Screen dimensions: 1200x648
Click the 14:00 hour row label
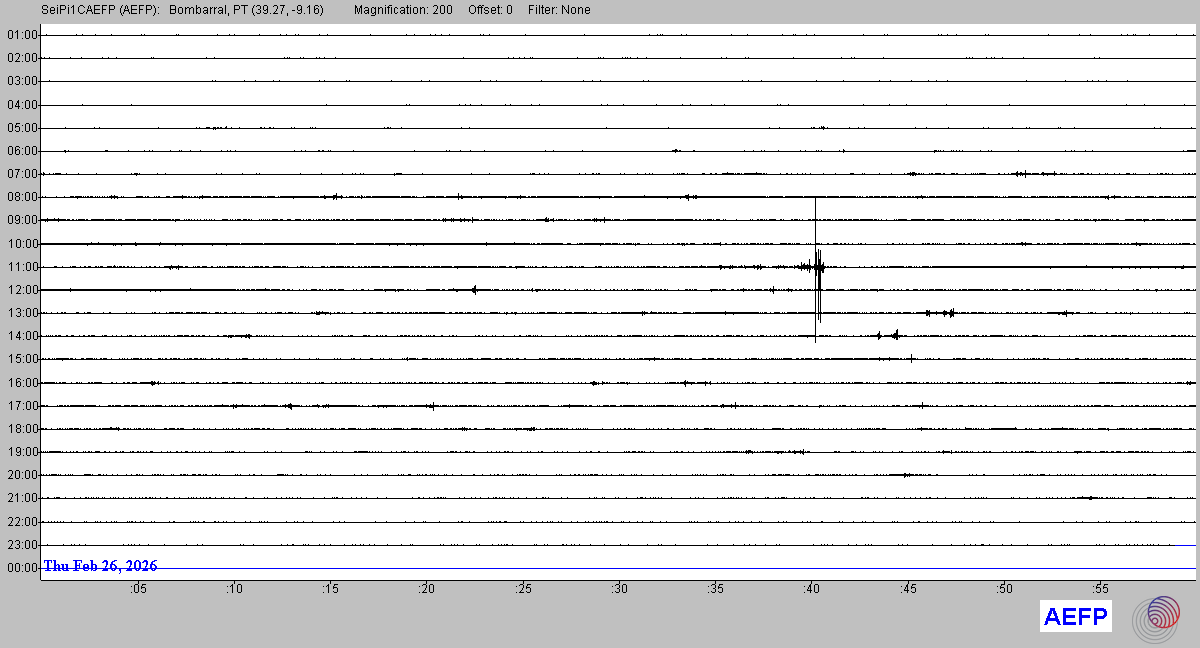coord(22,336)
